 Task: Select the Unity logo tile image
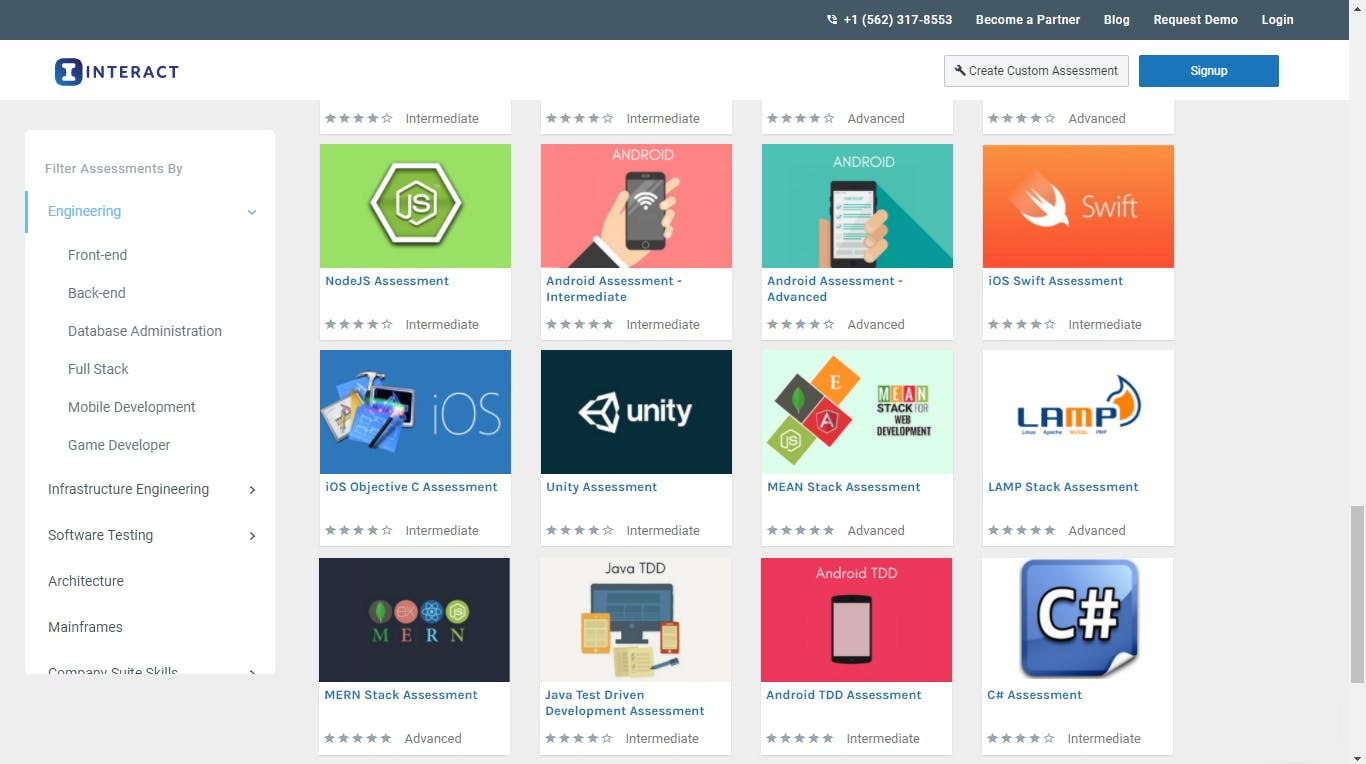pos(636,412)
